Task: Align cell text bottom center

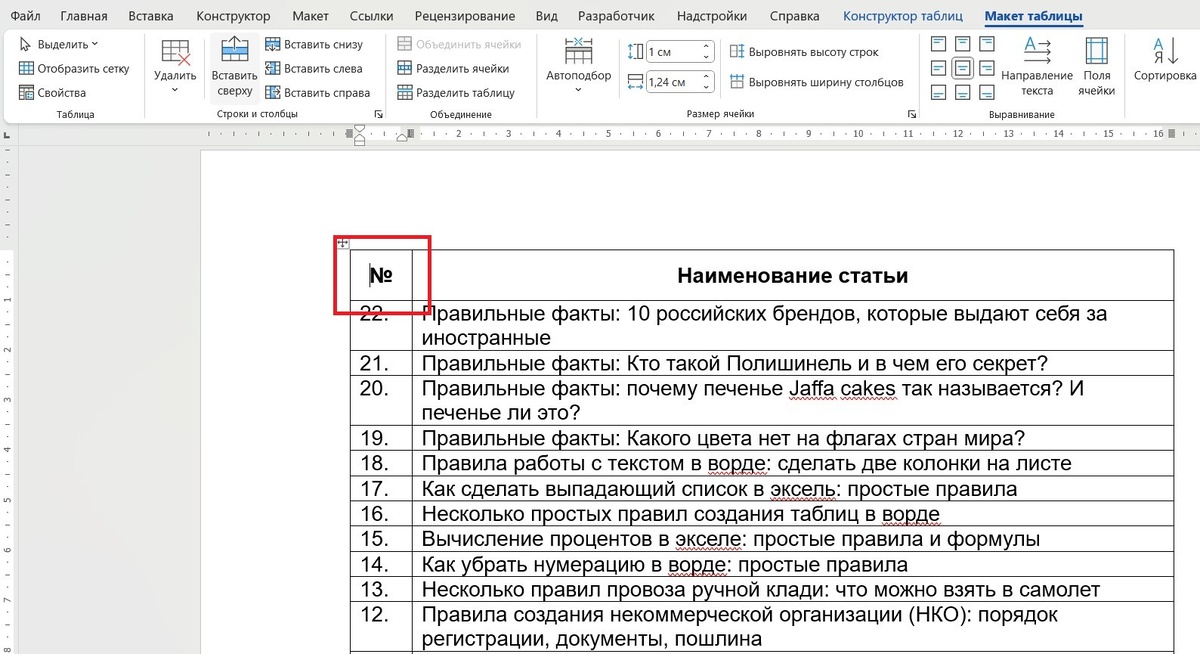Action: [962, 92]
